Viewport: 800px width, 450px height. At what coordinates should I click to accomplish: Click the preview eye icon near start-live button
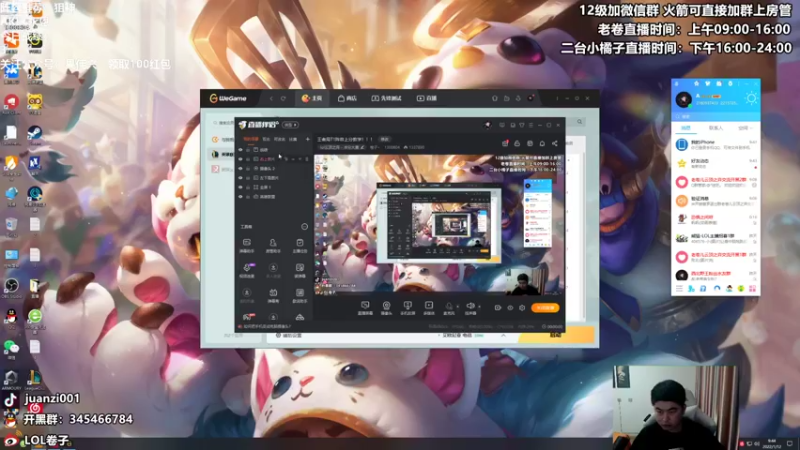point(510,308)
